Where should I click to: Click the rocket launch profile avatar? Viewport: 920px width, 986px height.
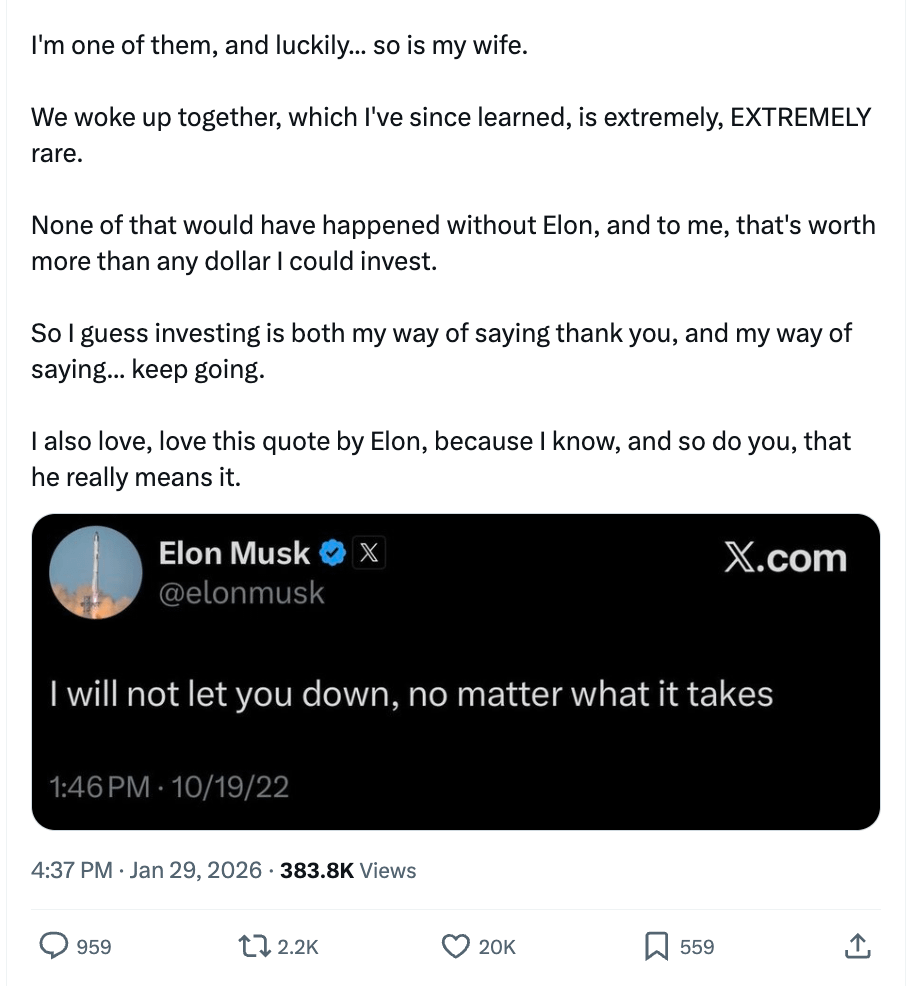tap(96, 572)
